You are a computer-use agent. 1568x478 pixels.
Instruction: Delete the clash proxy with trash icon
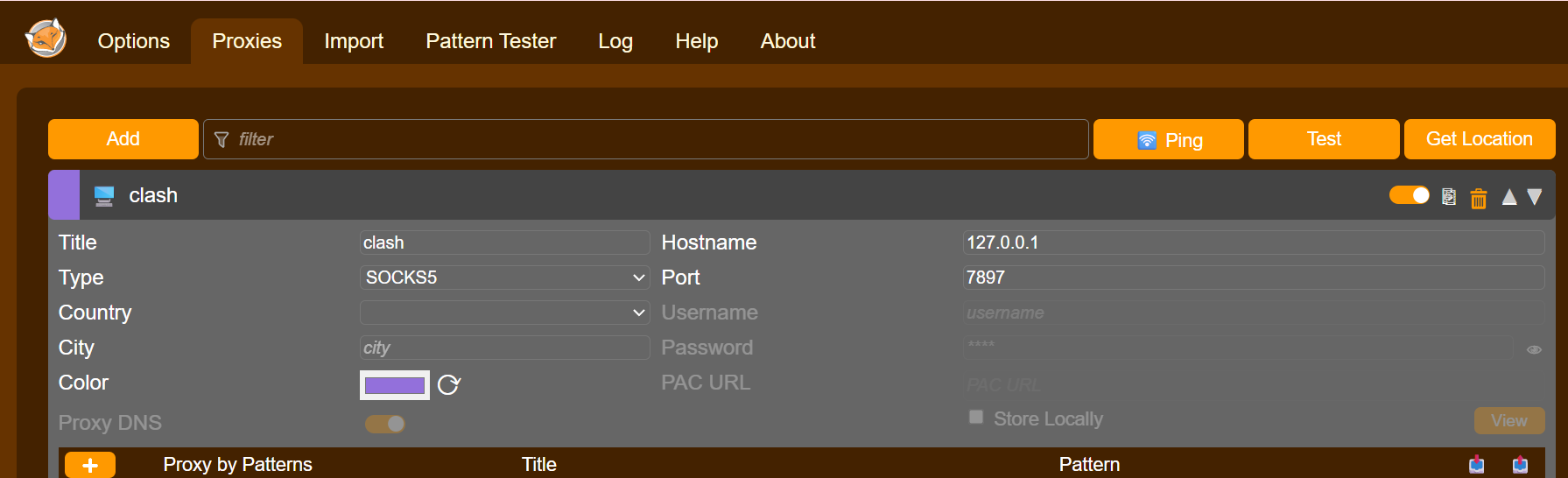coord(1479,198)
